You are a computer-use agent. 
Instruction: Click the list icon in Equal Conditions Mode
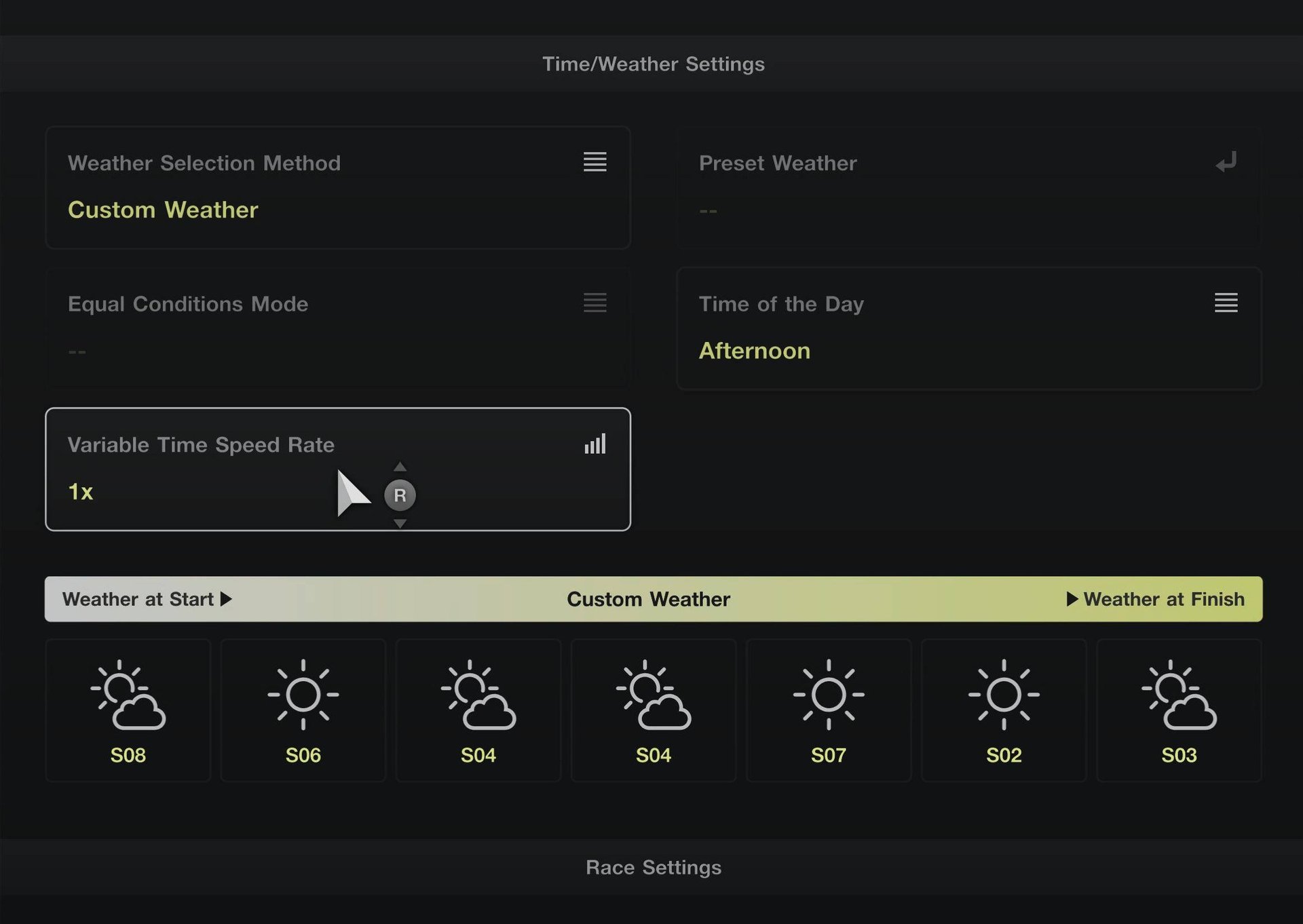pos(594,303)
